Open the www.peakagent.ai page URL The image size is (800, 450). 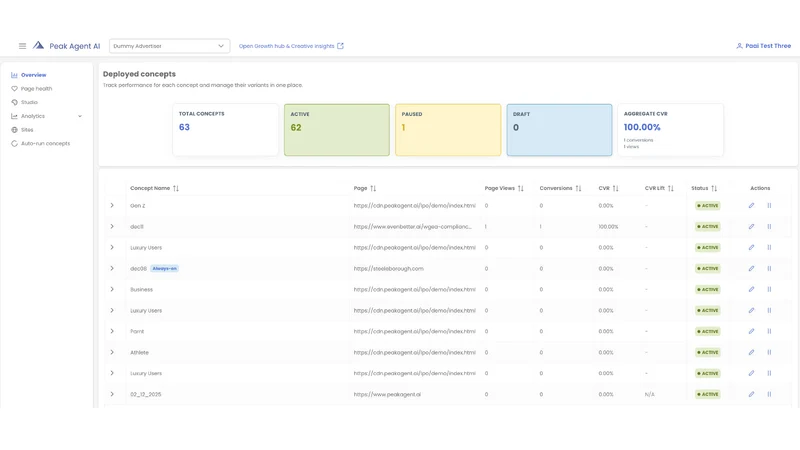pyautogui.click(x=387, y=394)
